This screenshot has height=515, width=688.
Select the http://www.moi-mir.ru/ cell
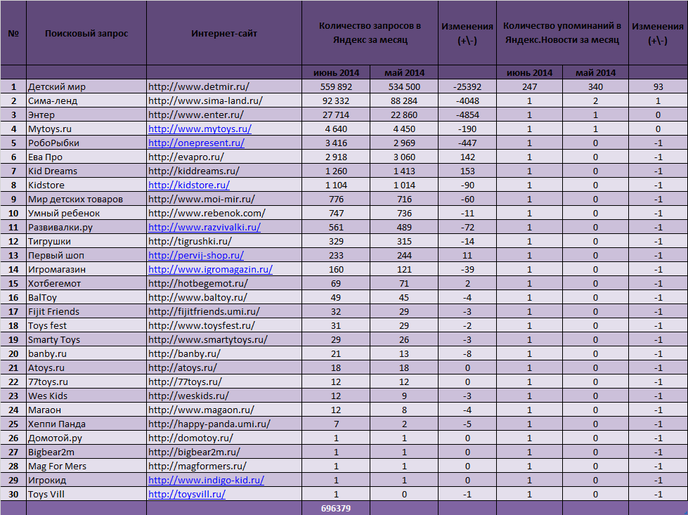point(224,199)
